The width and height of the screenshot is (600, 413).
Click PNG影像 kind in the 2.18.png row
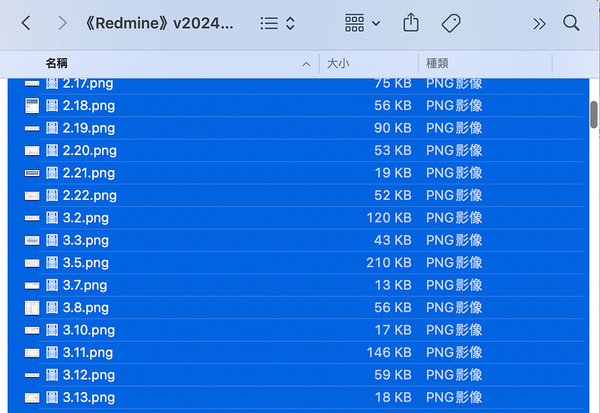[454, 106]
